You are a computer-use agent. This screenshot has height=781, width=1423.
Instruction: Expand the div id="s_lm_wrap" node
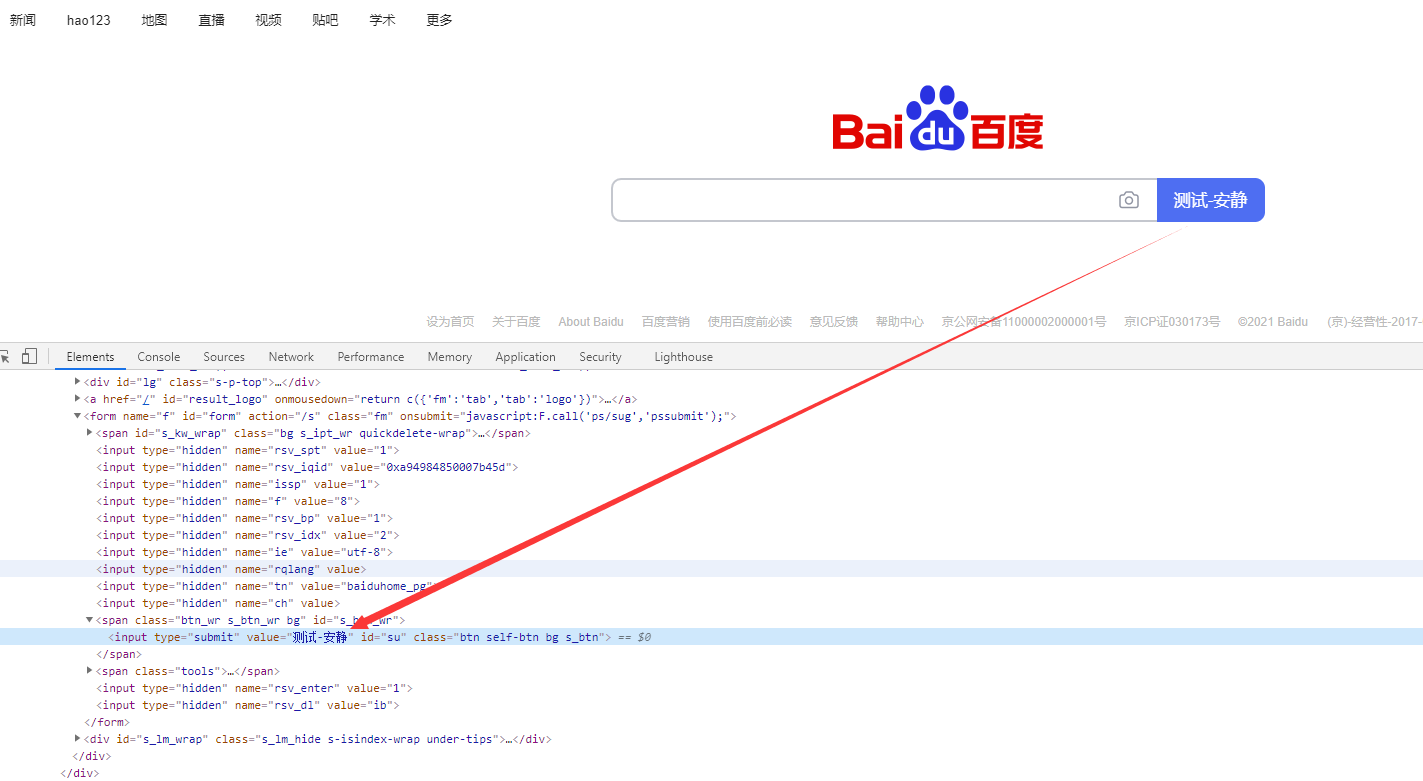[78, 739]
